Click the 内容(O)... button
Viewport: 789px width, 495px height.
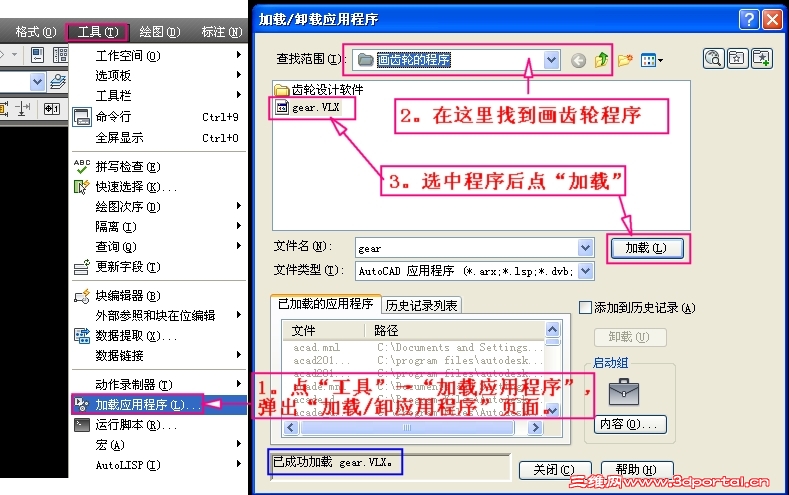pos(629,424)
